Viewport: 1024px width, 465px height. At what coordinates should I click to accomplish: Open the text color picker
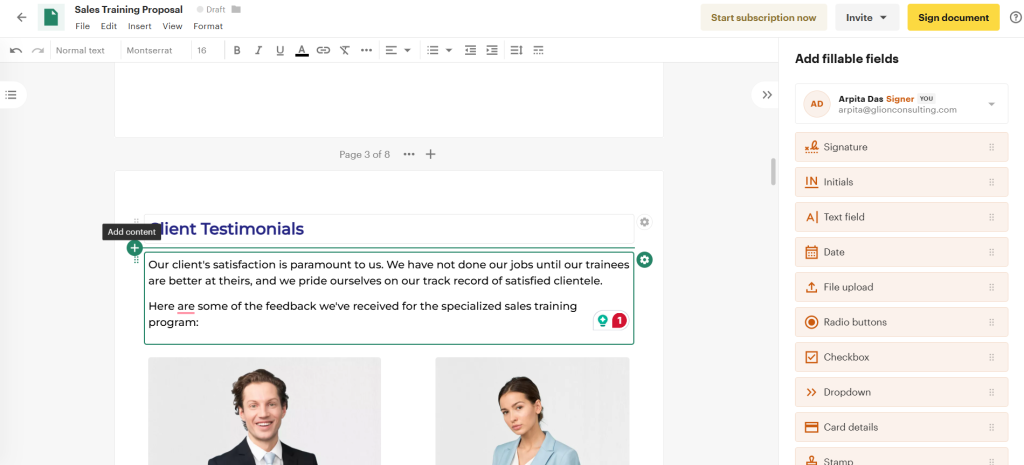pos(302,50)
